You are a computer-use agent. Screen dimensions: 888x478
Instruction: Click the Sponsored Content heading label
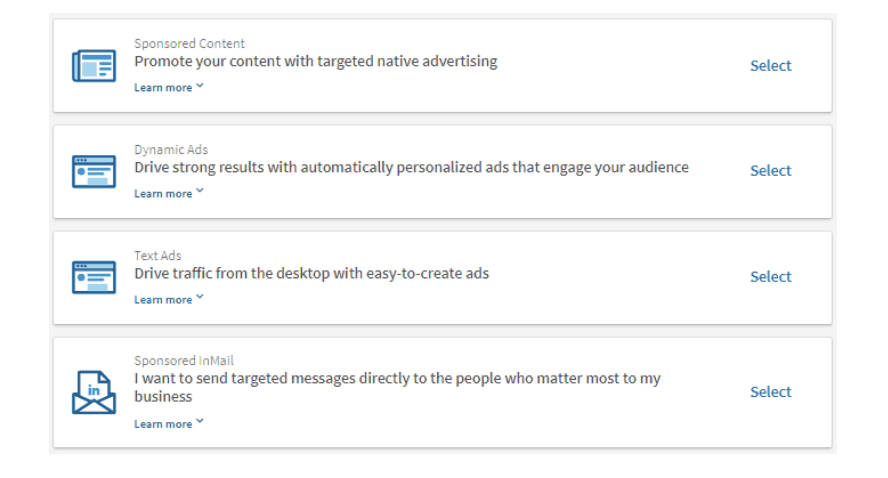pos(189,44)
